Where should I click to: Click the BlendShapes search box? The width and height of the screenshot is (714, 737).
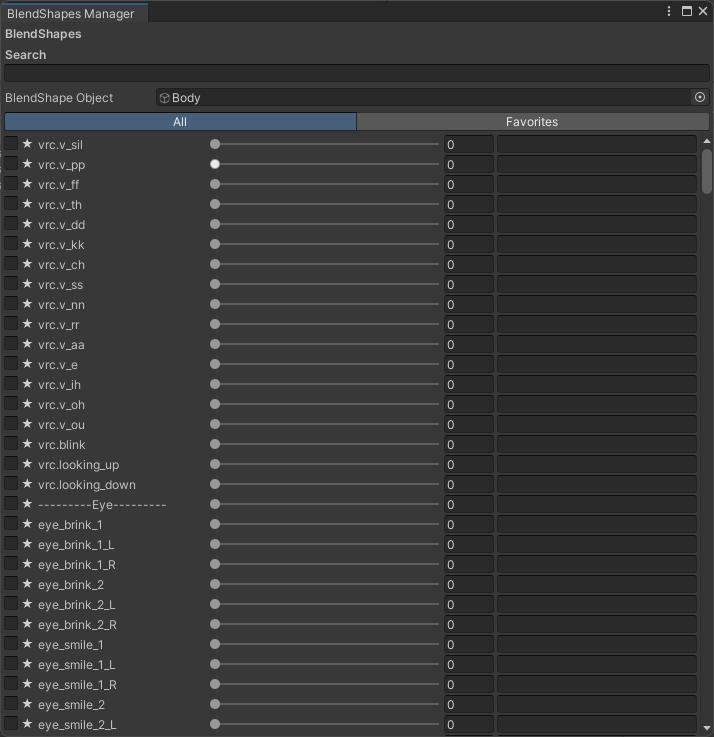pyautogui.click(x=356, y=74)
